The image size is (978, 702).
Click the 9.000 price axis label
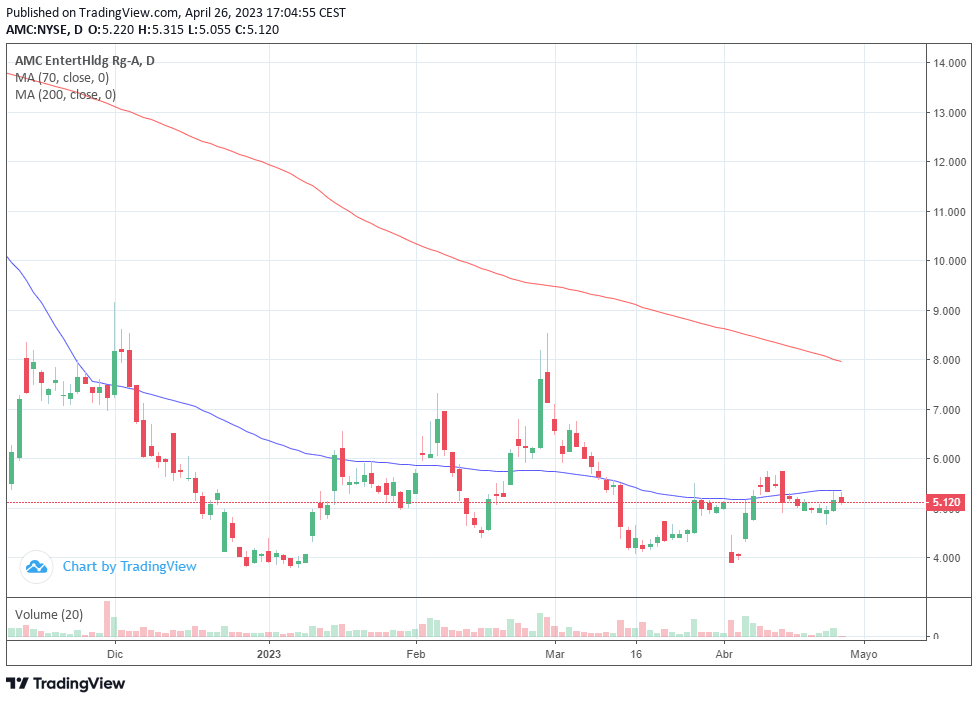tap(949, 311)
